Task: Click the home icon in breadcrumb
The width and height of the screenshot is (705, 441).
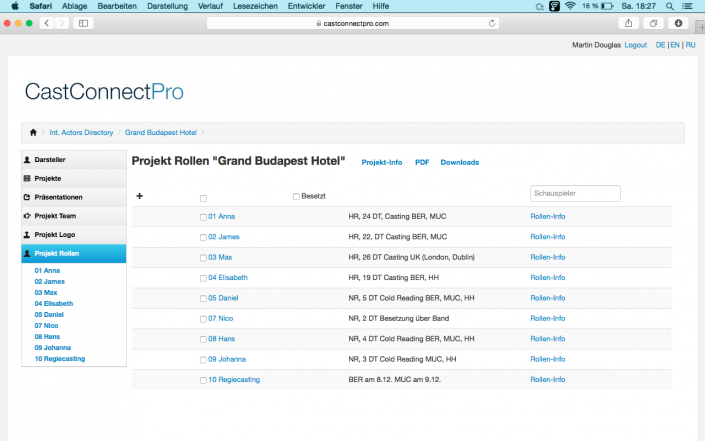Action: (33, 132)
